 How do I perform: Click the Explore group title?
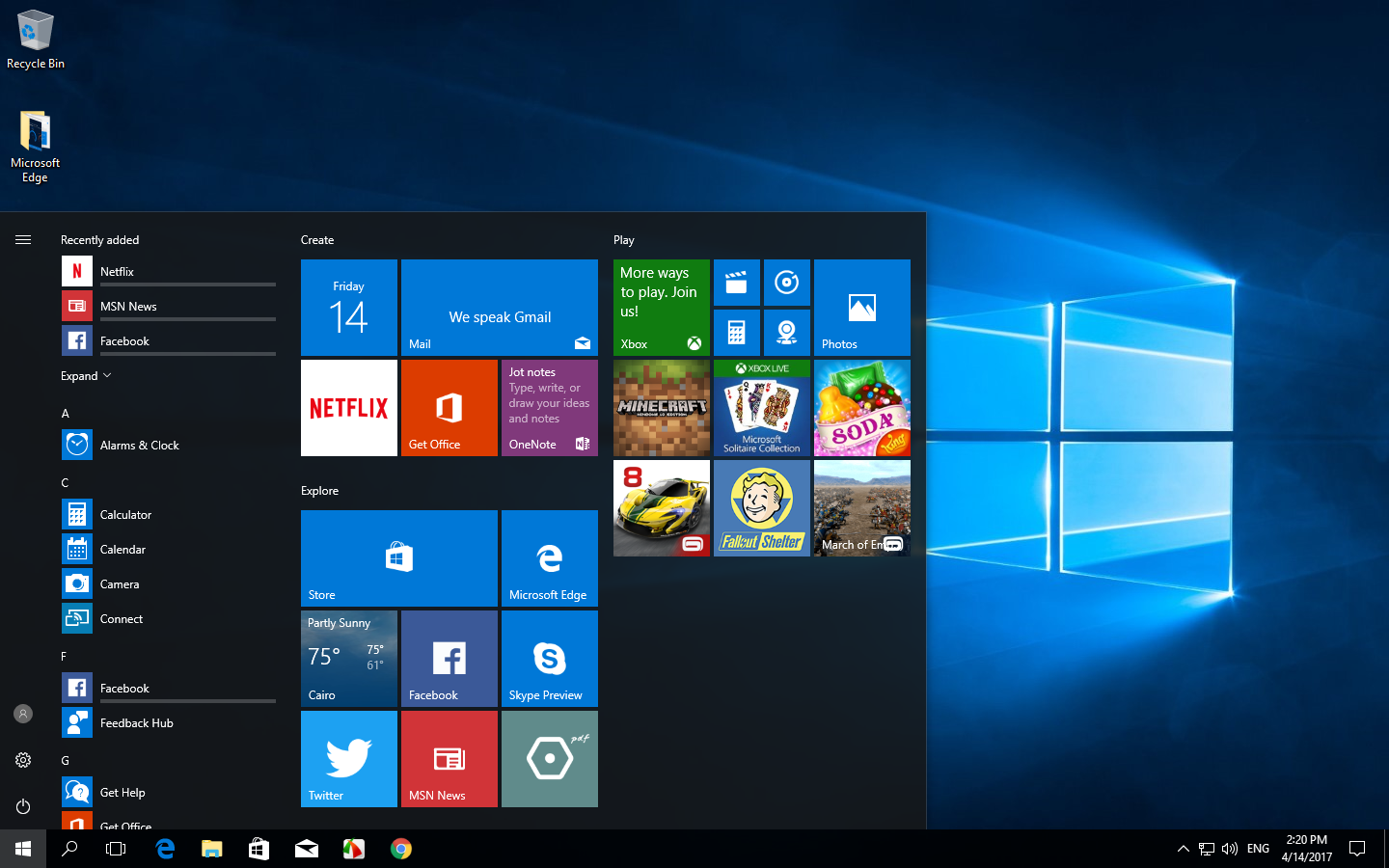[x=319, y=491]
